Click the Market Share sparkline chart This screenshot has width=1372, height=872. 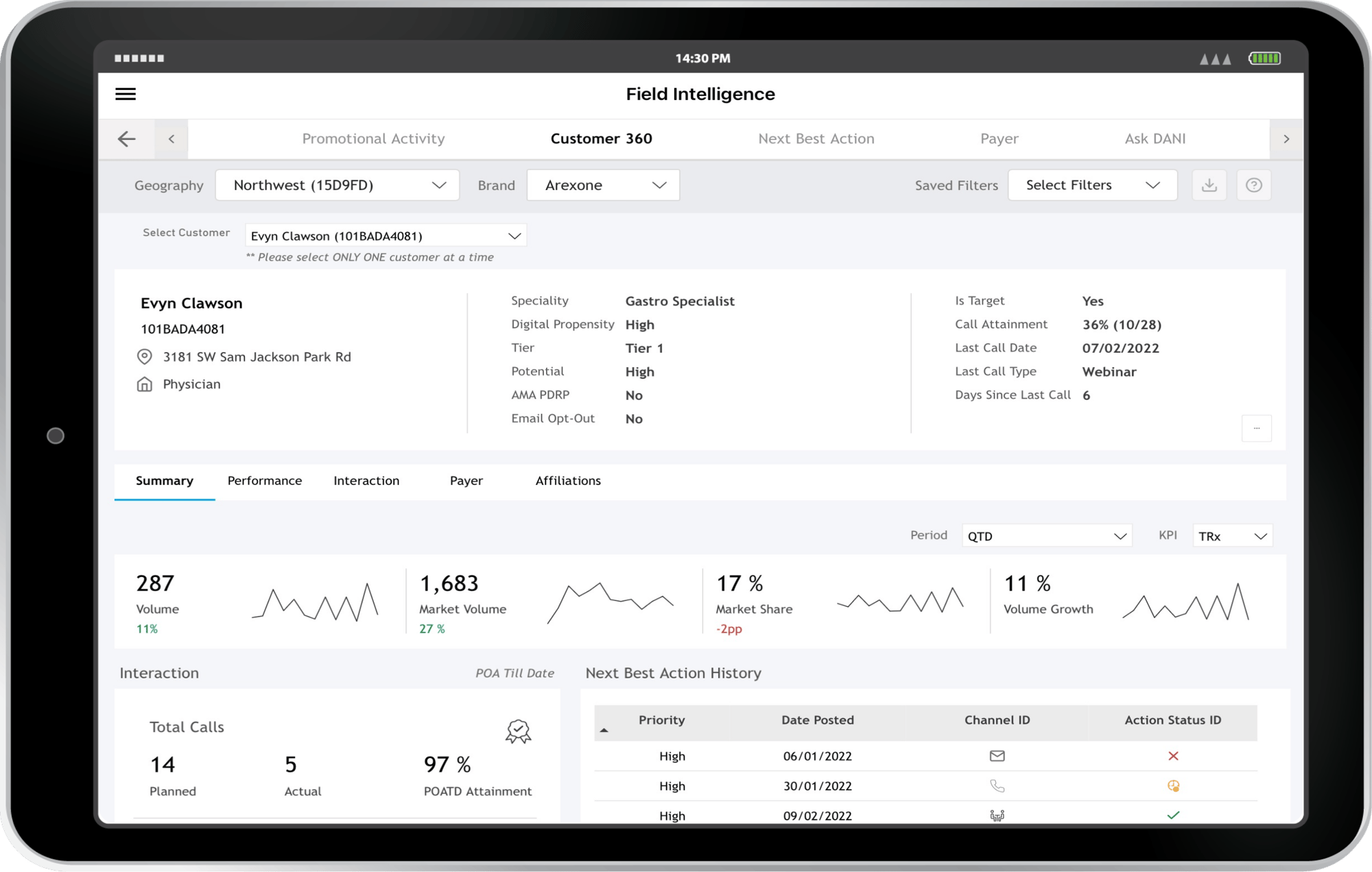tap(901, 600)
